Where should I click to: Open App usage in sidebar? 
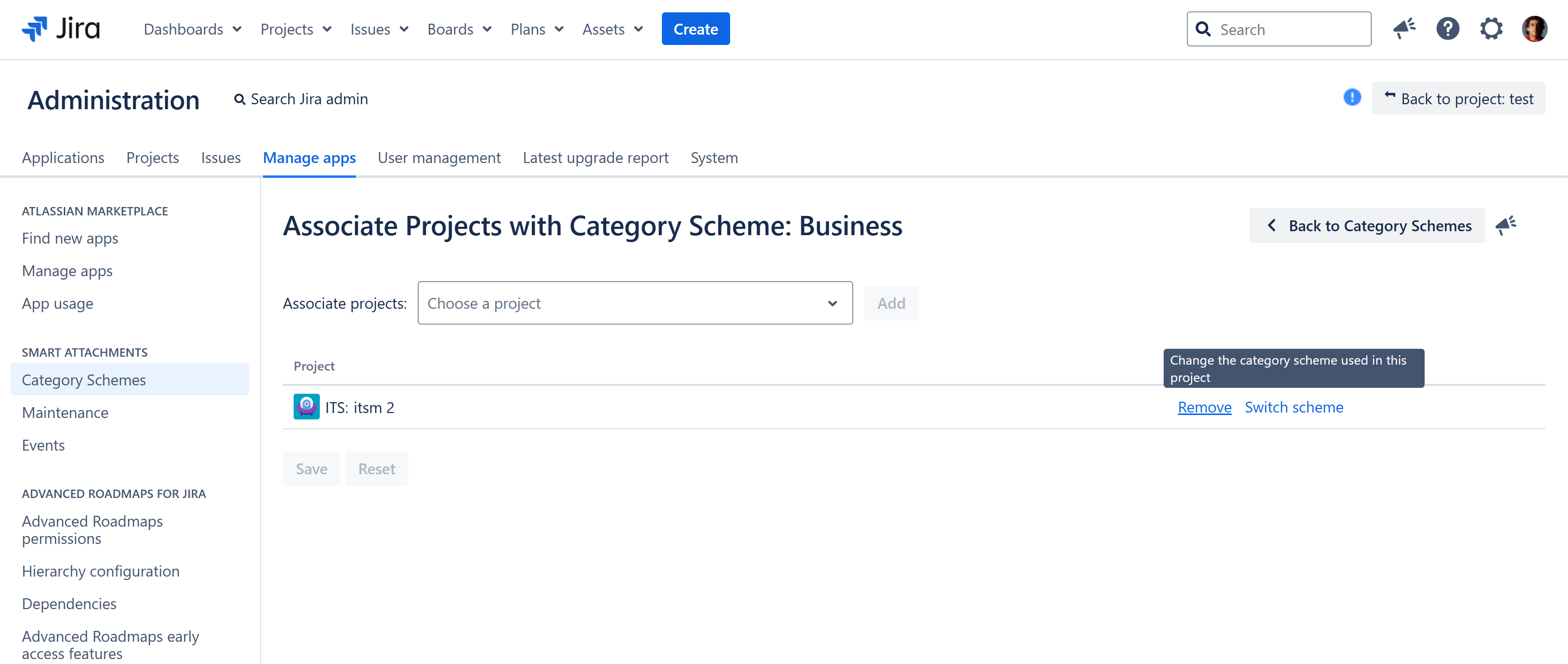point(58,304)
